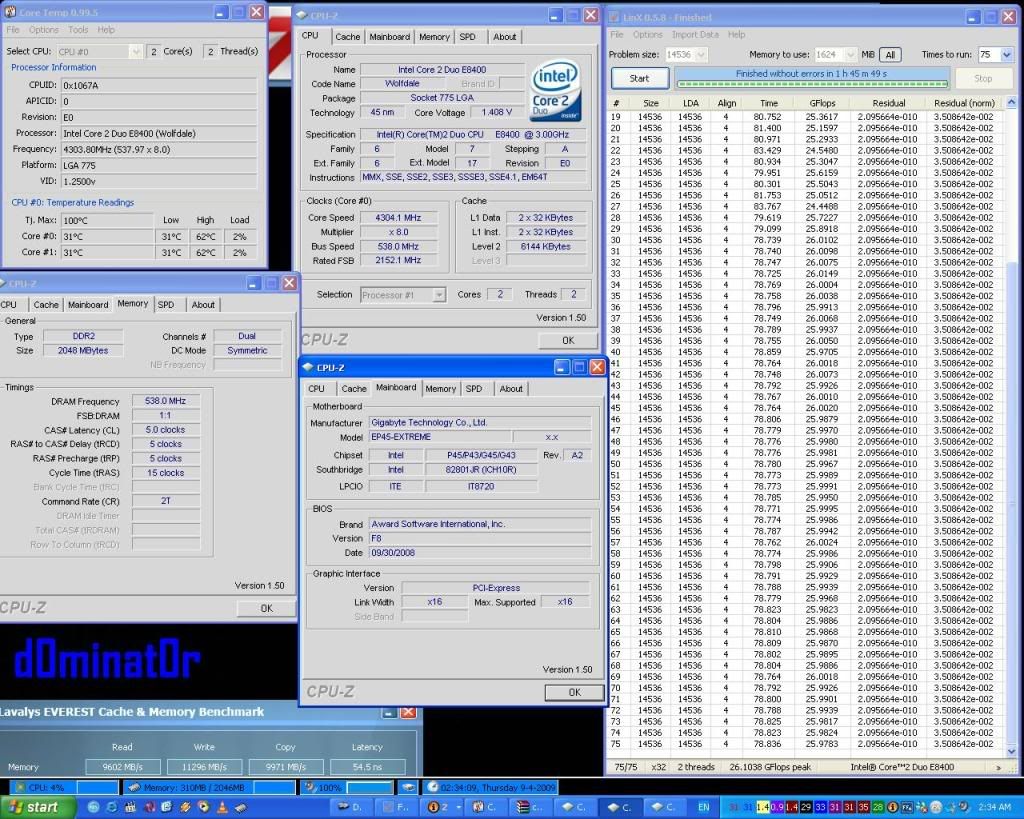Viewport: 1024px width, 819px height.
Task: Click the memory icon beside Memory: 310MB / 2046MB
Action: 134,788
